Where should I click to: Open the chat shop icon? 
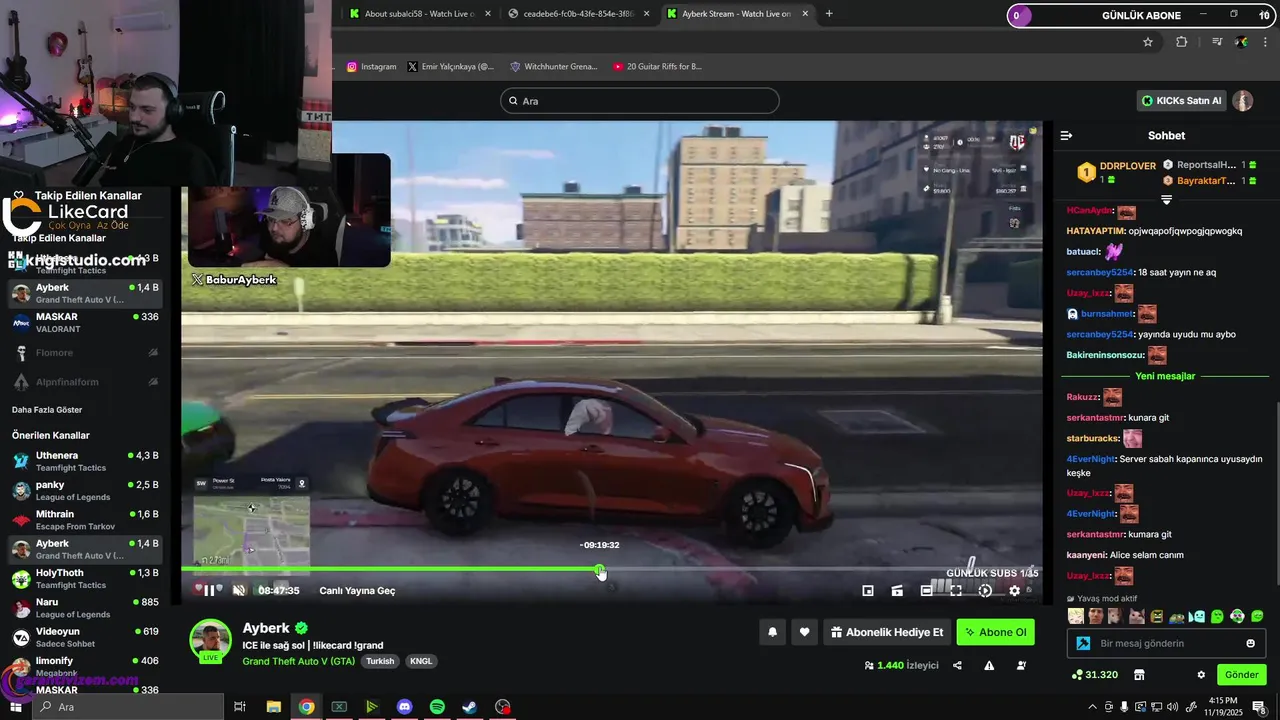(x=1138, y=675)
